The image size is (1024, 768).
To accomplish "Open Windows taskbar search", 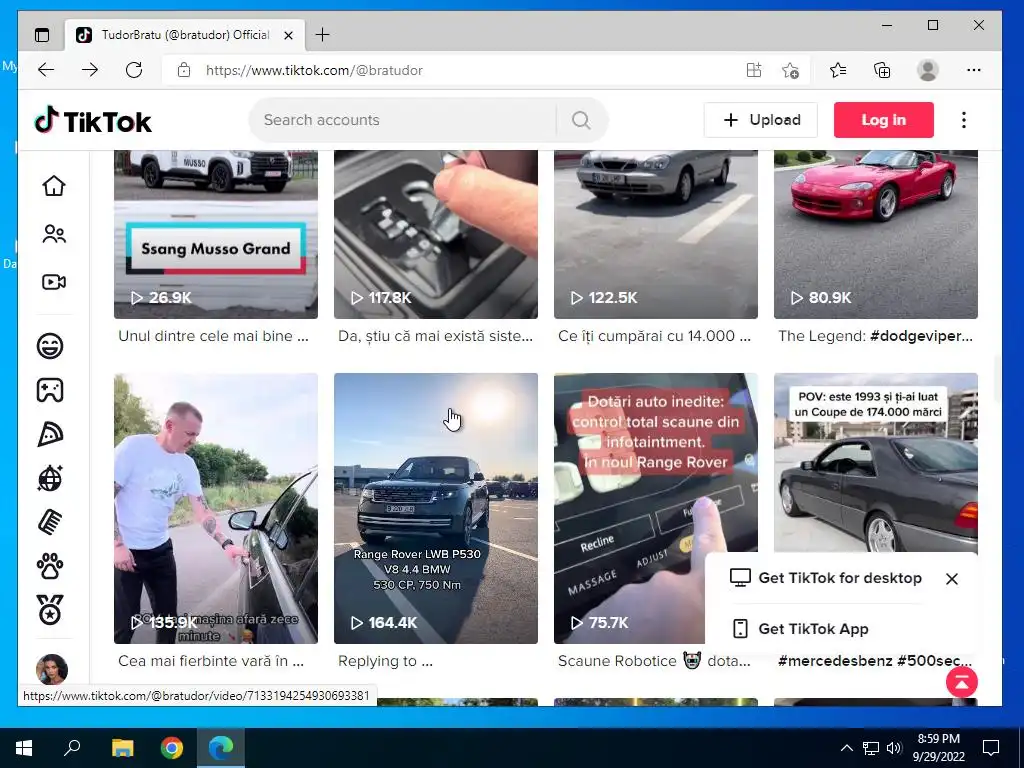I will 72,748.
